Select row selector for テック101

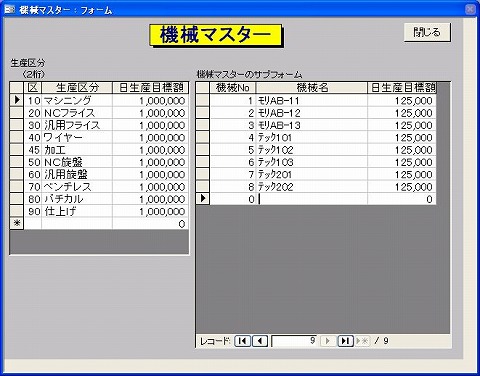pos(203,137)
